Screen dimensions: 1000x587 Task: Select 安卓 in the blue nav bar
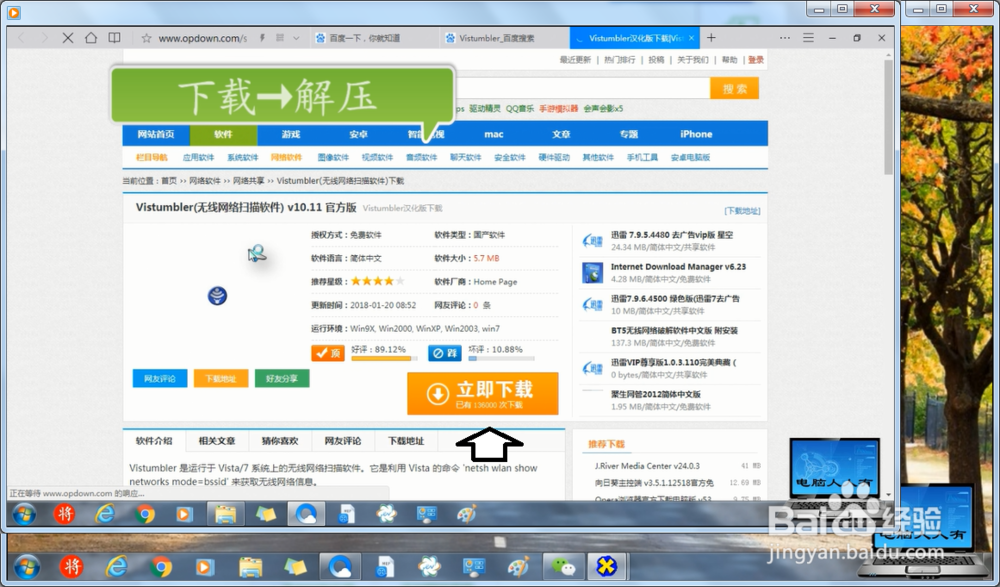tap(358, 134)
